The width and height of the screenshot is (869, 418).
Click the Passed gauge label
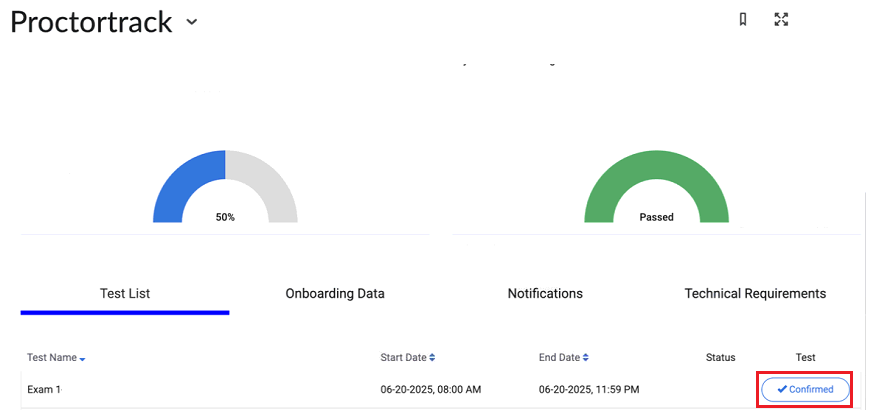tap(657, 217)
